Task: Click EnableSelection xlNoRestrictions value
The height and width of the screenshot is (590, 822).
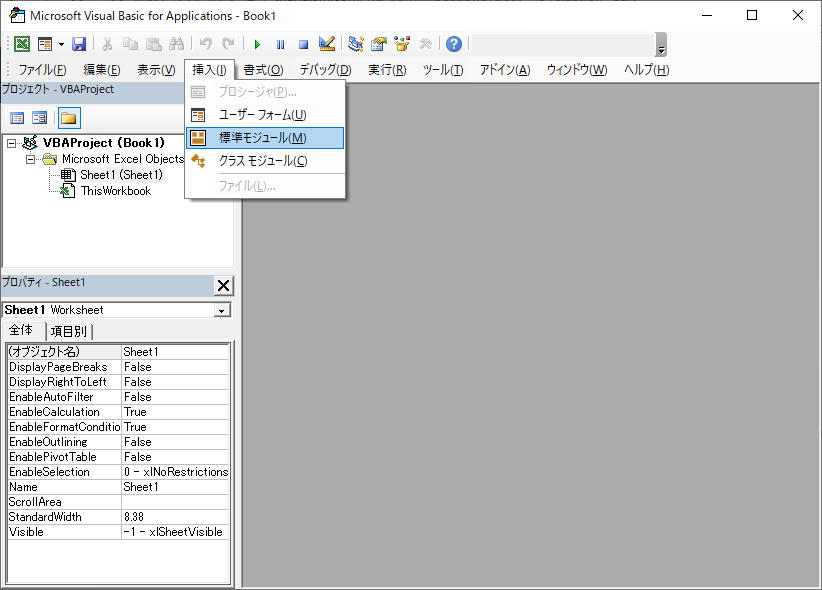Action: (x=175, y=472)
